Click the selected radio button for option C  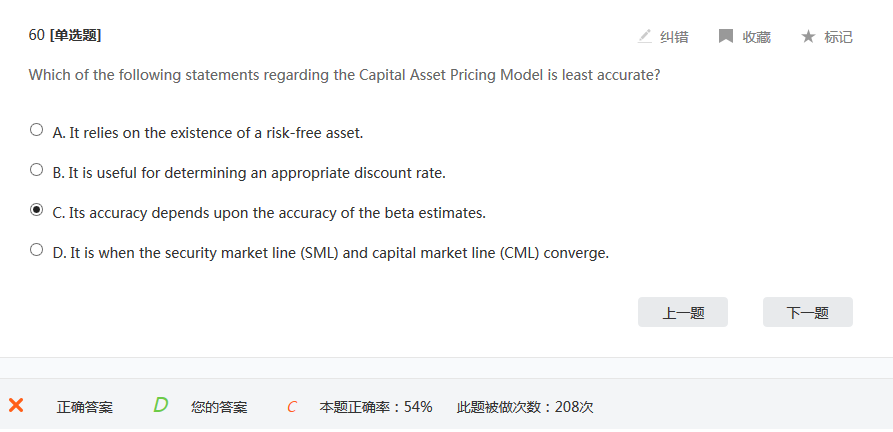point(37,210)
